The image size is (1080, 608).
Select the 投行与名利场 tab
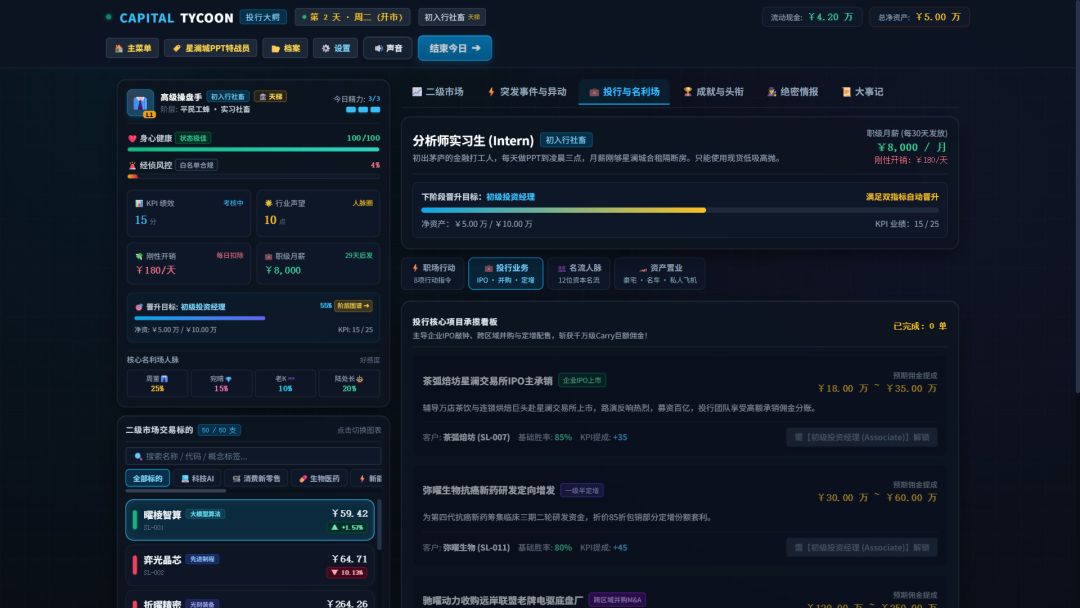tap(624, 92)
